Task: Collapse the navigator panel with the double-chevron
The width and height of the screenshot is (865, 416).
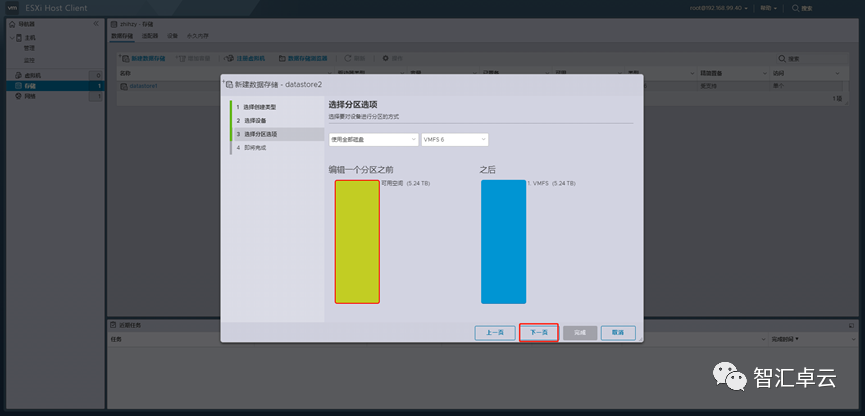Action: (x=96, y=24)
